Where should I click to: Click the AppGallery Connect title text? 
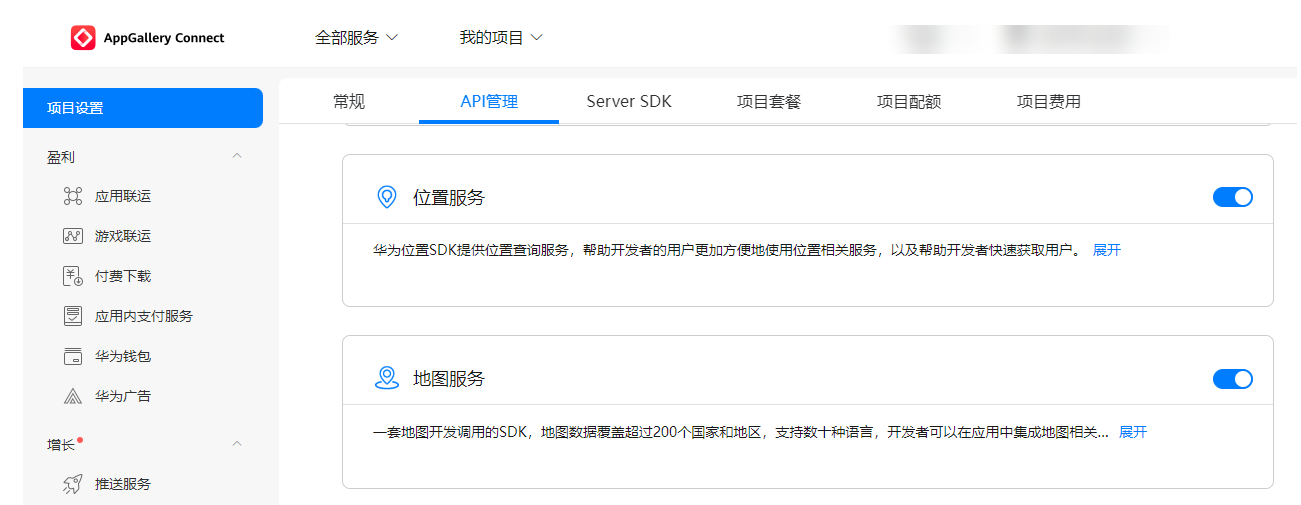(x=164, y=38)
